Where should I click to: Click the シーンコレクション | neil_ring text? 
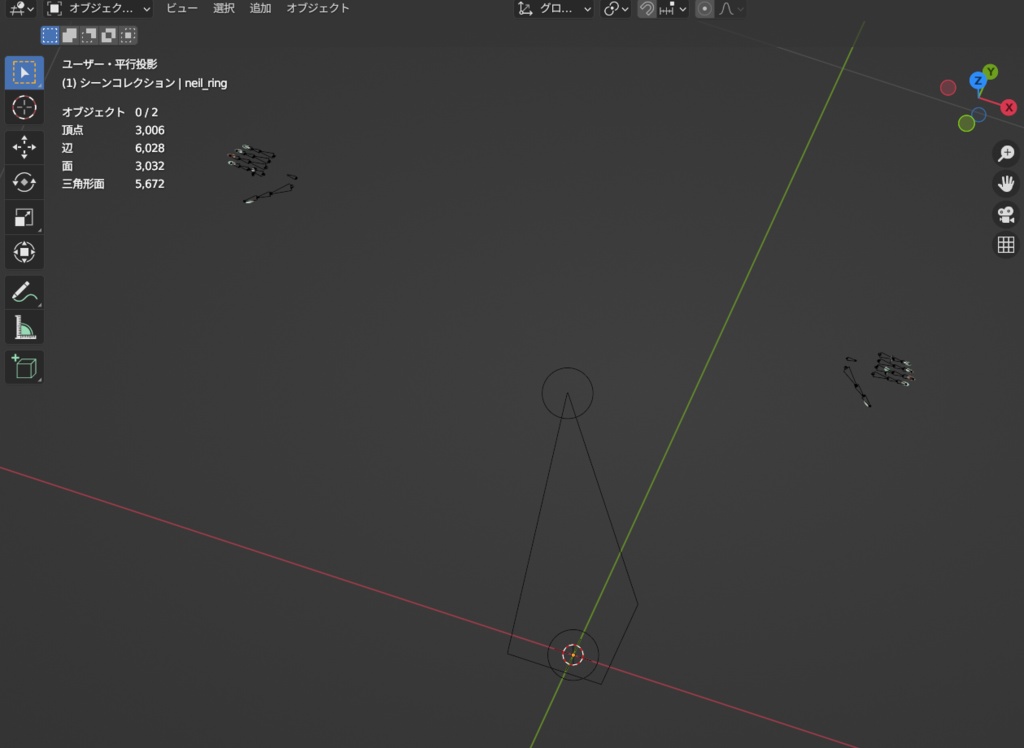coord(153,83)
